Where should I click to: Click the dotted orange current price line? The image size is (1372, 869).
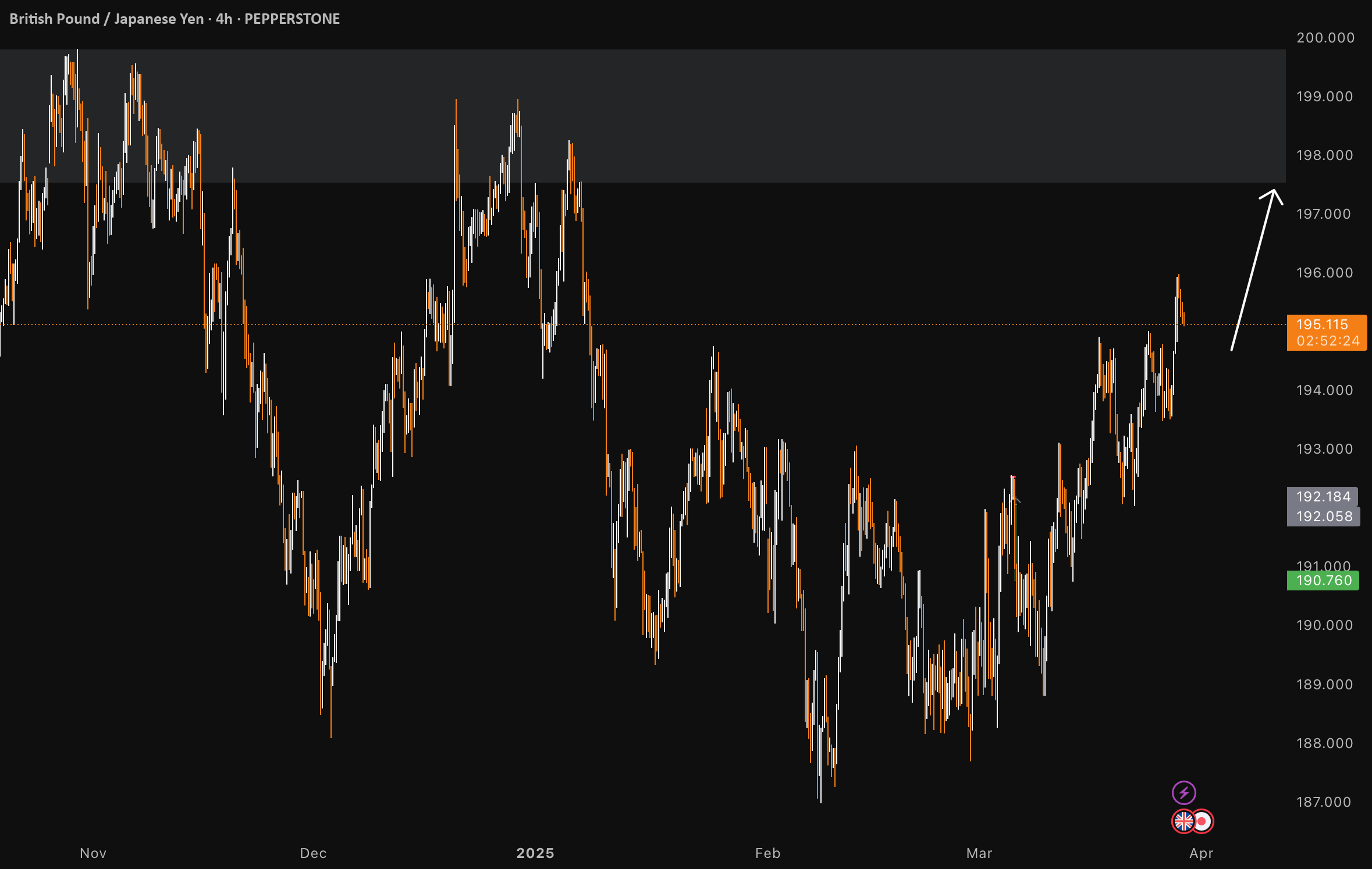pos(642,325)
